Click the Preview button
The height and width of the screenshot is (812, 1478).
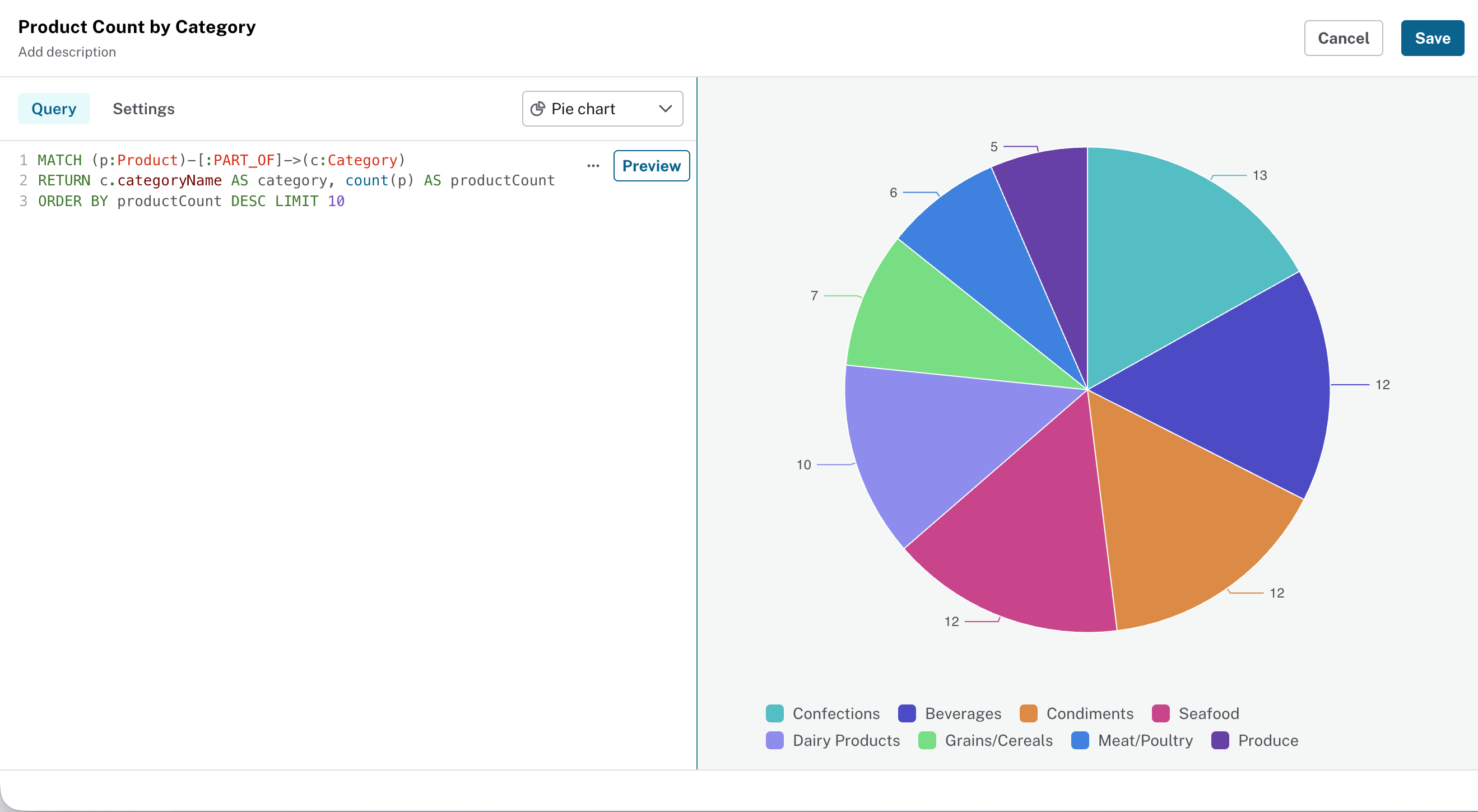651,166
